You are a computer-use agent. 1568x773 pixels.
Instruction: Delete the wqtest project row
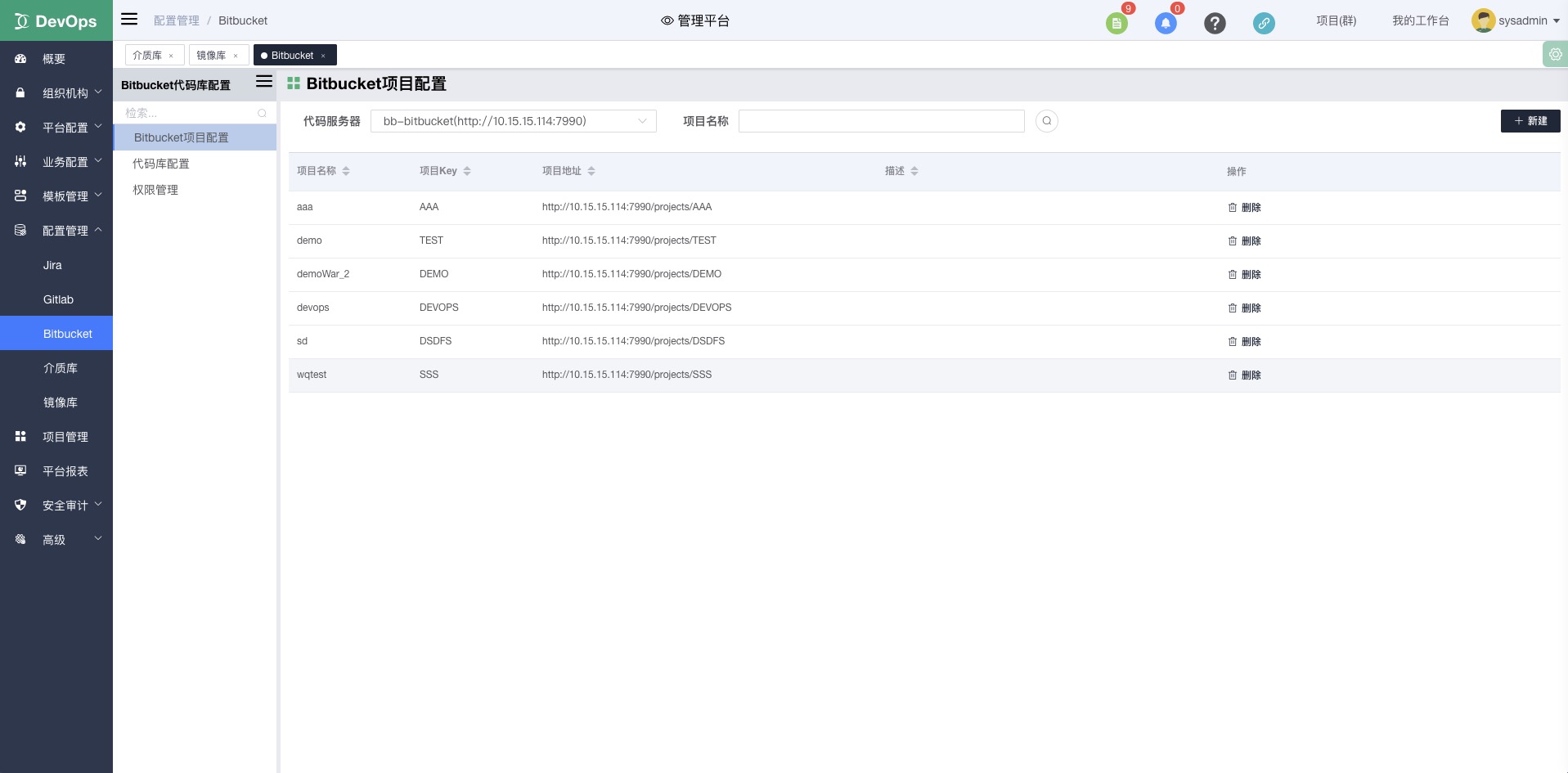(x=1244, y=375)
